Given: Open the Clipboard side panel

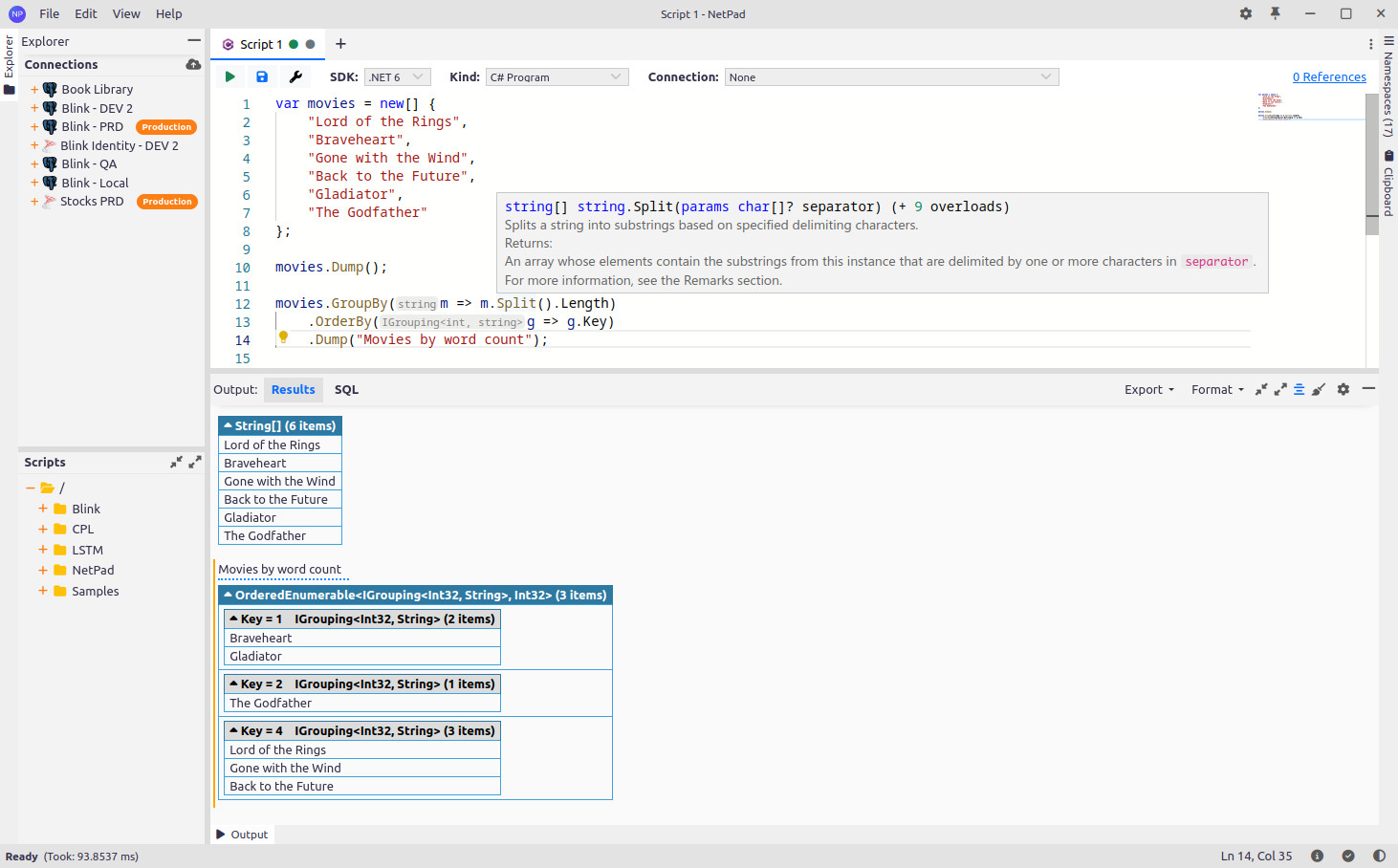Looking at the screenshot, I should [1388, 184].
